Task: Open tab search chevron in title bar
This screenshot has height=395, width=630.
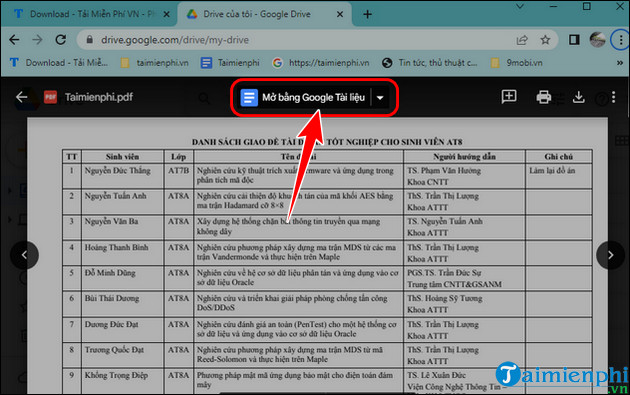Action: click(x=520, y=7)
